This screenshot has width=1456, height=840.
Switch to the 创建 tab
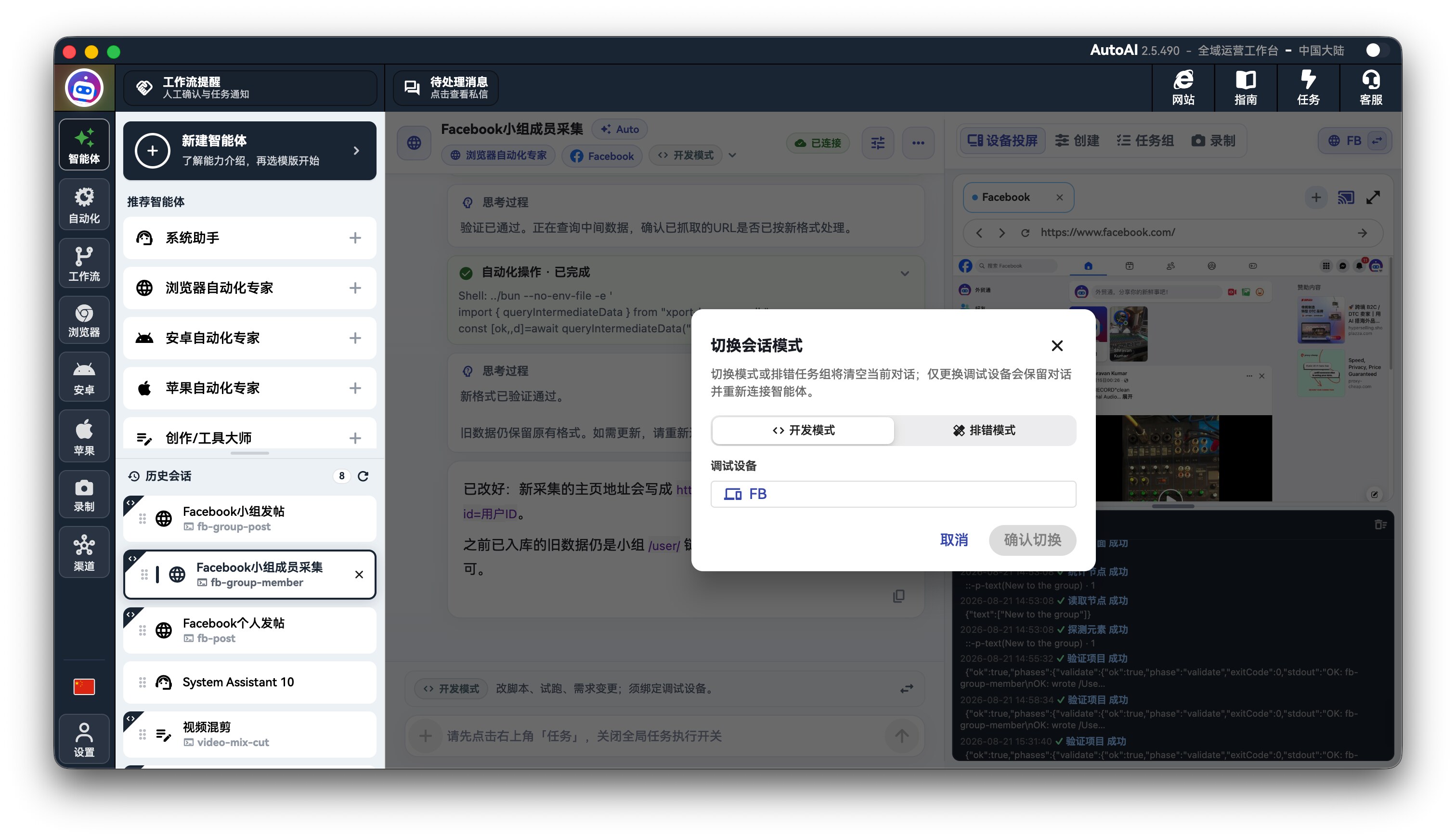(1077, 141)
